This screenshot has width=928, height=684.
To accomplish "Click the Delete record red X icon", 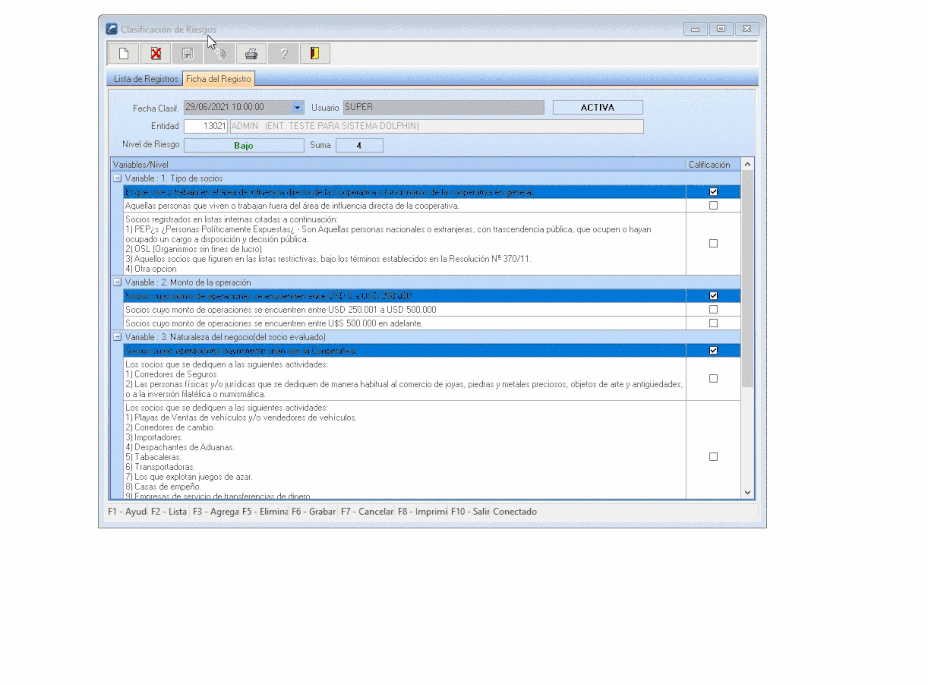I will pos(156,54).
